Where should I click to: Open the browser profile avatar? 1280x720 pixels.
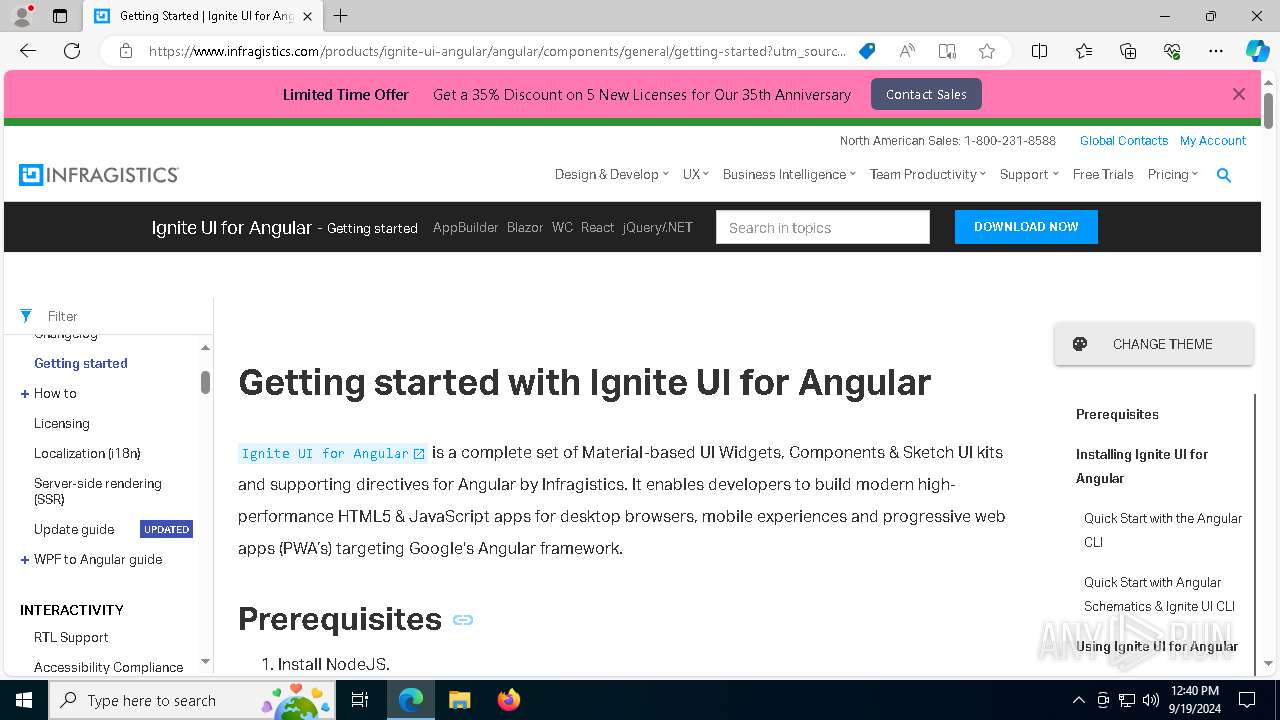(x=22, y=16)
